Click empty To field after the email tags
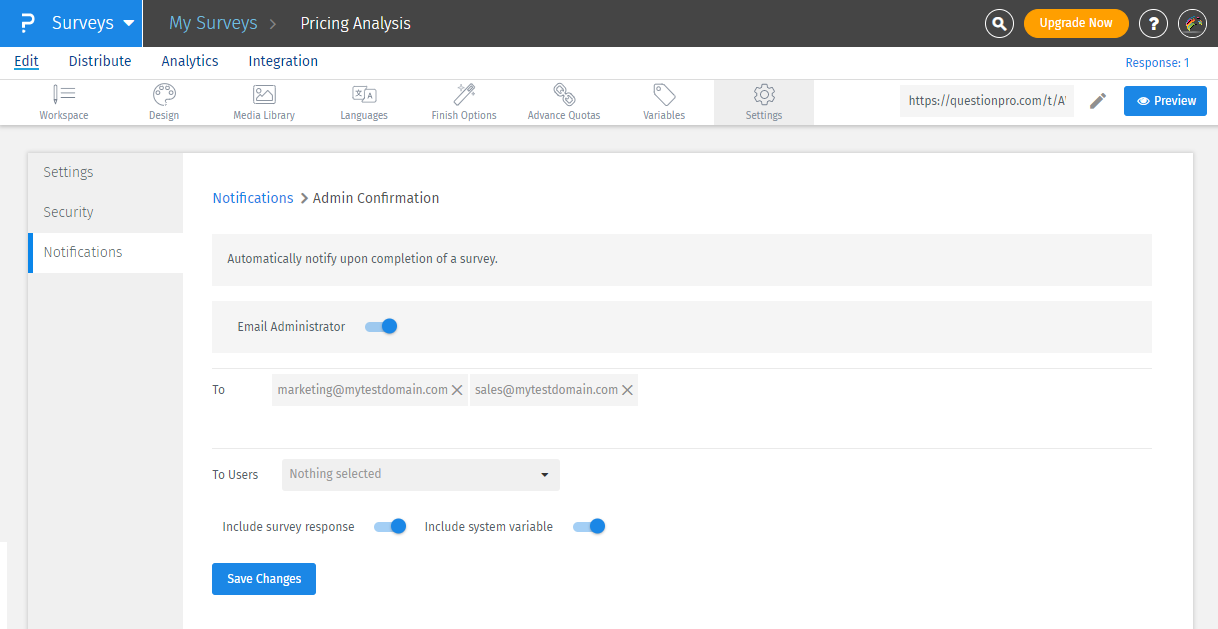 pyautogui.click(x=894, y=390)
